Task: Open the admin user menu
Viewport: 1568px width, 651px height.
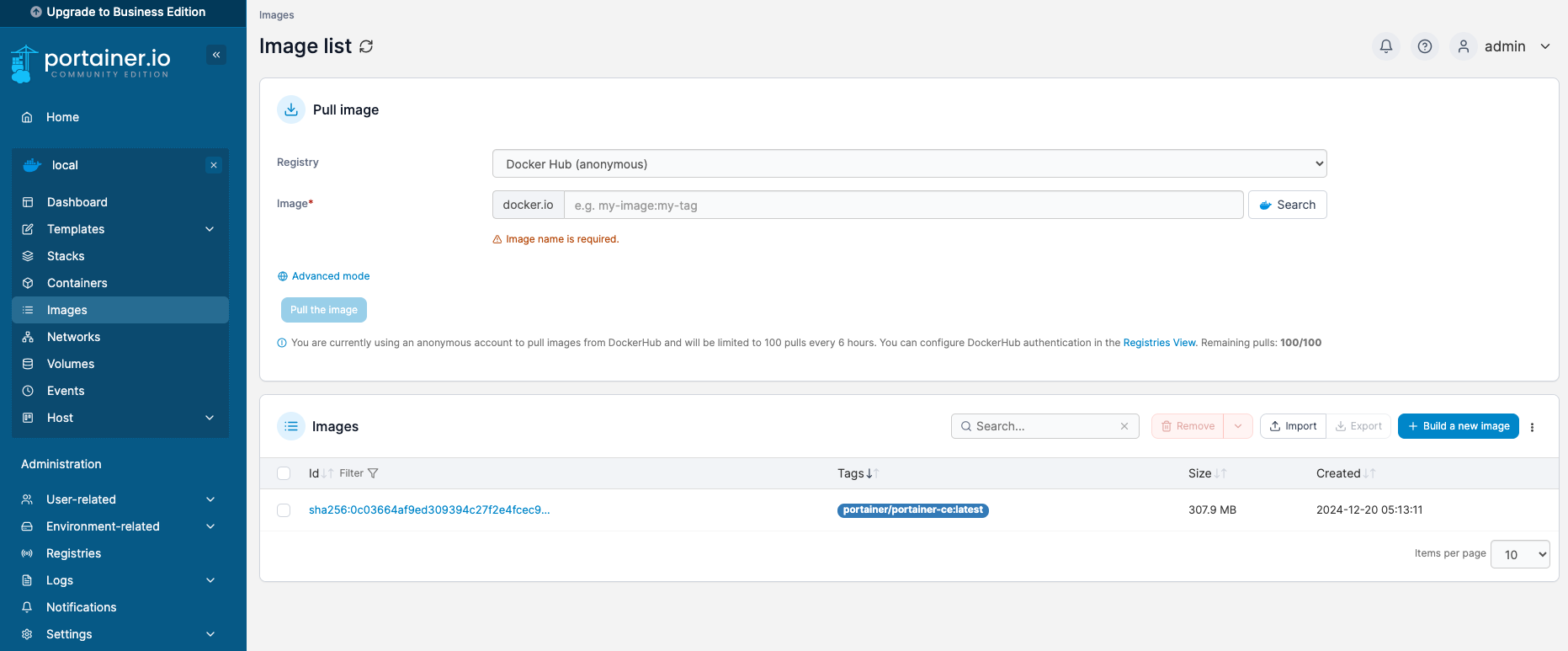Action: [x=1505, y=46]
